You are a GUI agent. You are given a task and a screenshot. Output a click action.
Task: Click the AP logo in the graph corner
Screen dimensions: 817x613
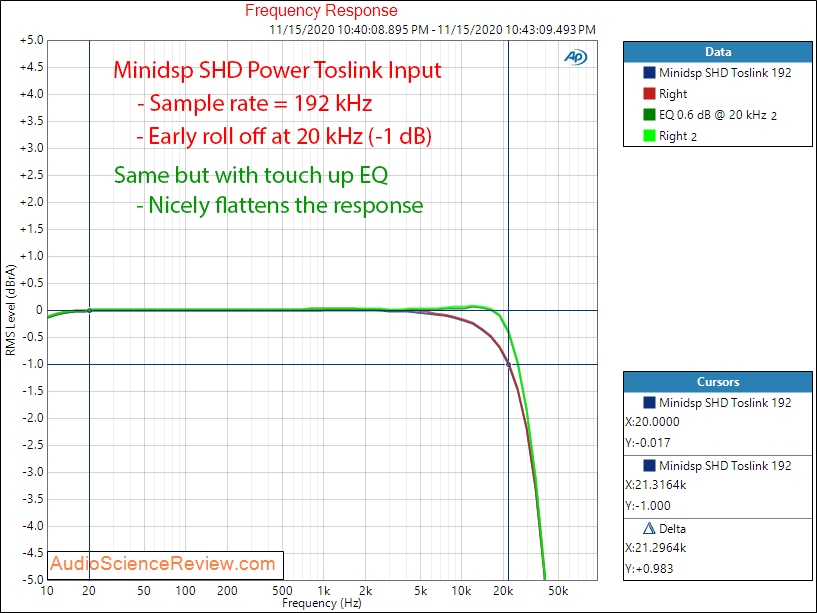pyautogui.click(x=576, y=57)
